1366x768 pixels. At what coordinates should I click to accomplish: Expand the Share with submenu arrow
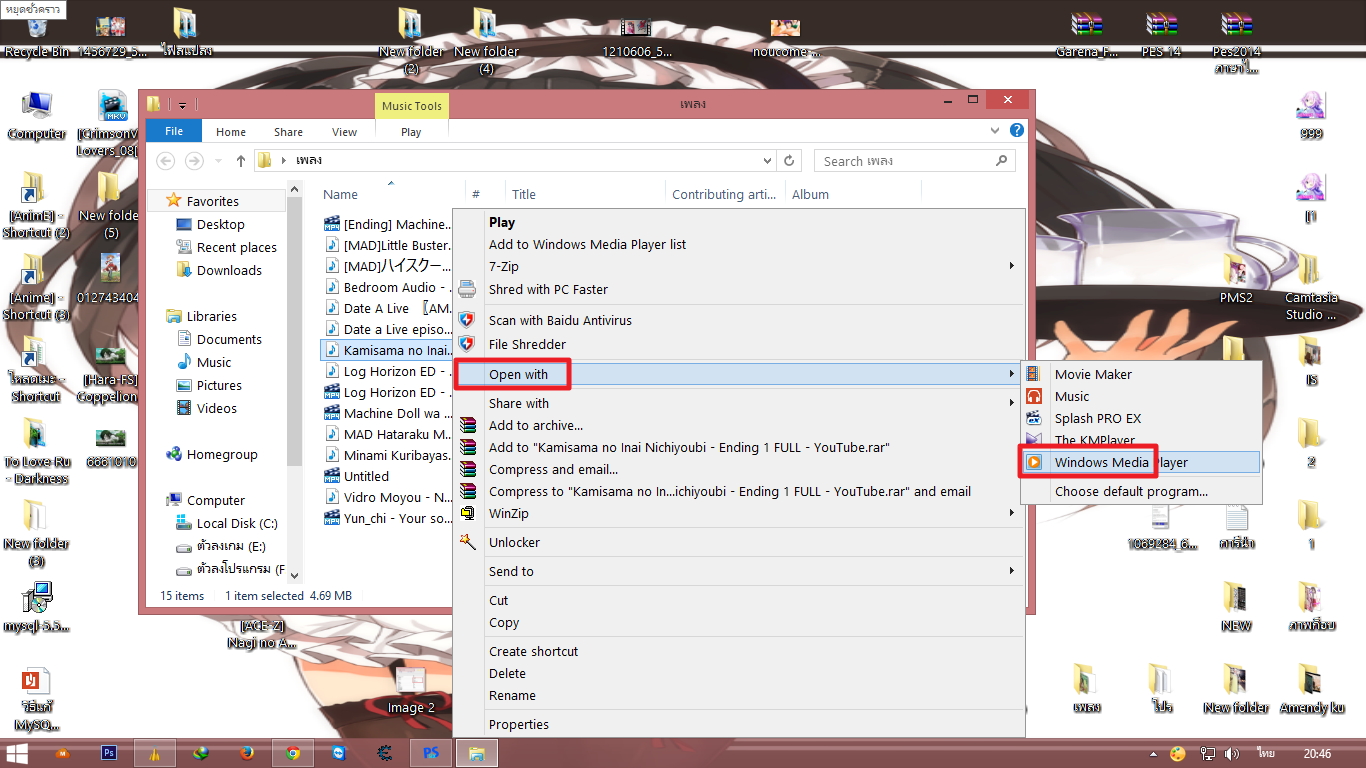(1011, 403)
